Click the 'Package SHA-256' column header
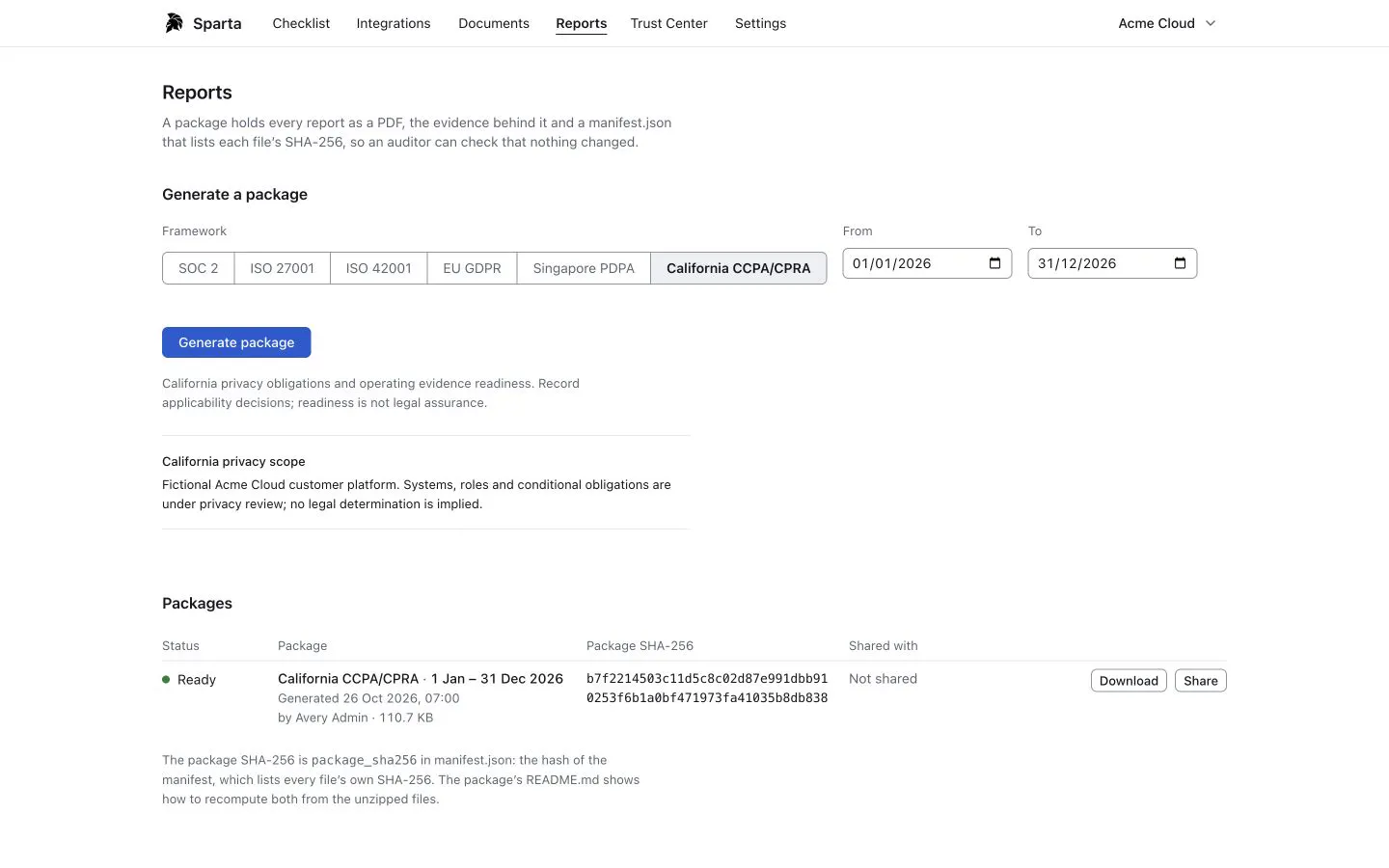Image resolution: width=1389 pixels, height=868 pixels. [x=640, y=646]
